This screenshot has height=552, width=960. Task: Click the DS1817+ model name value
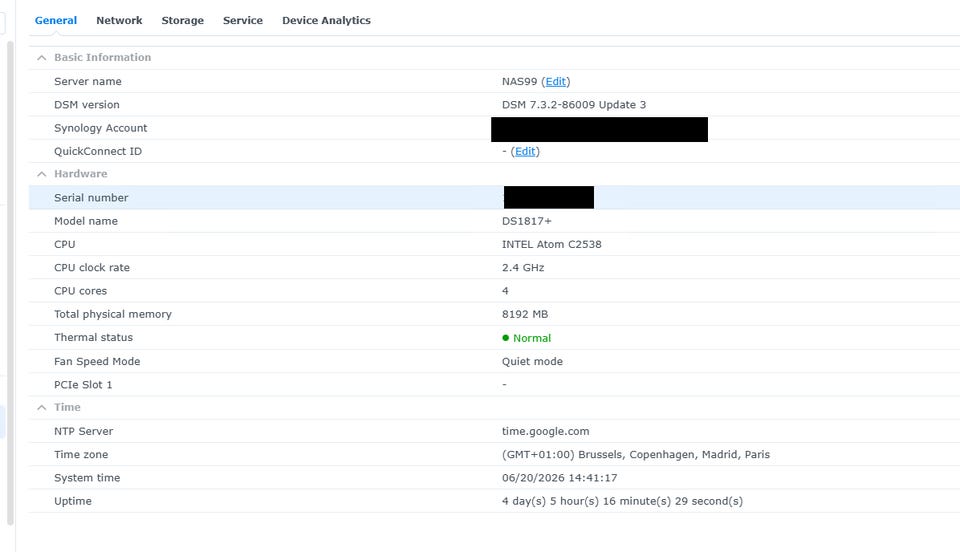tap(527, 221)
